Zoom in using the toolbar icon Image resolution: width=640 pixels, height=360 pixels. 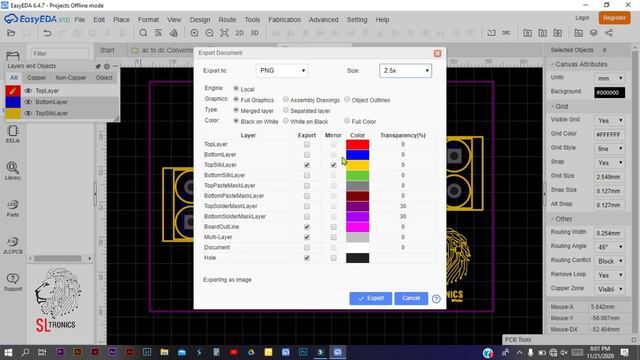pos(194,33)
